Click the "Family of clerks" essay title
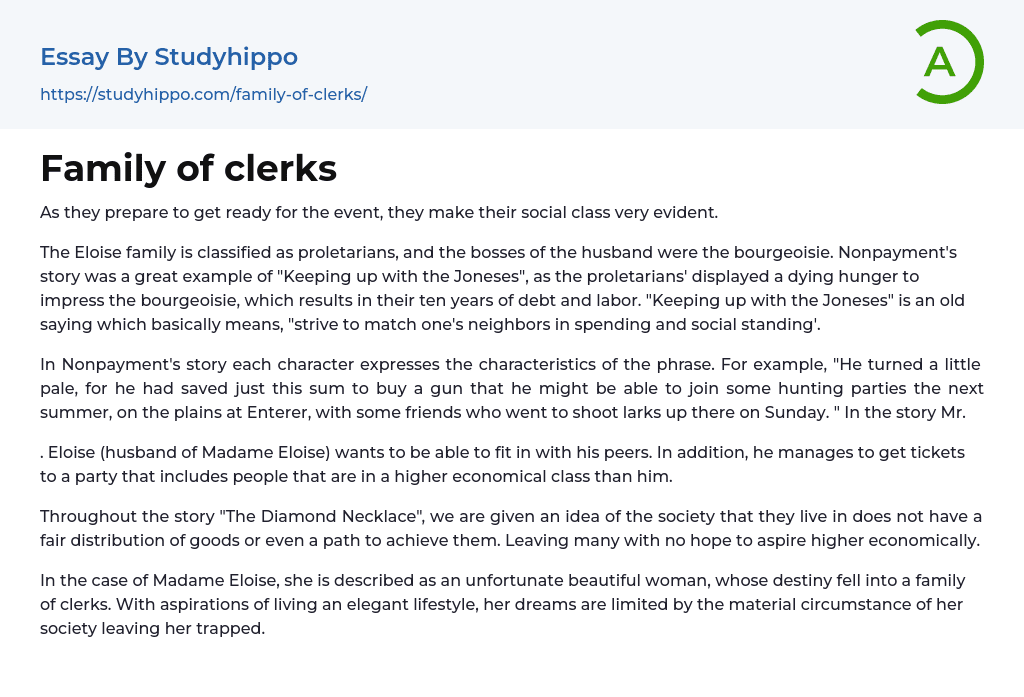Screen dimensions: 1024x697 coord(188,169)
